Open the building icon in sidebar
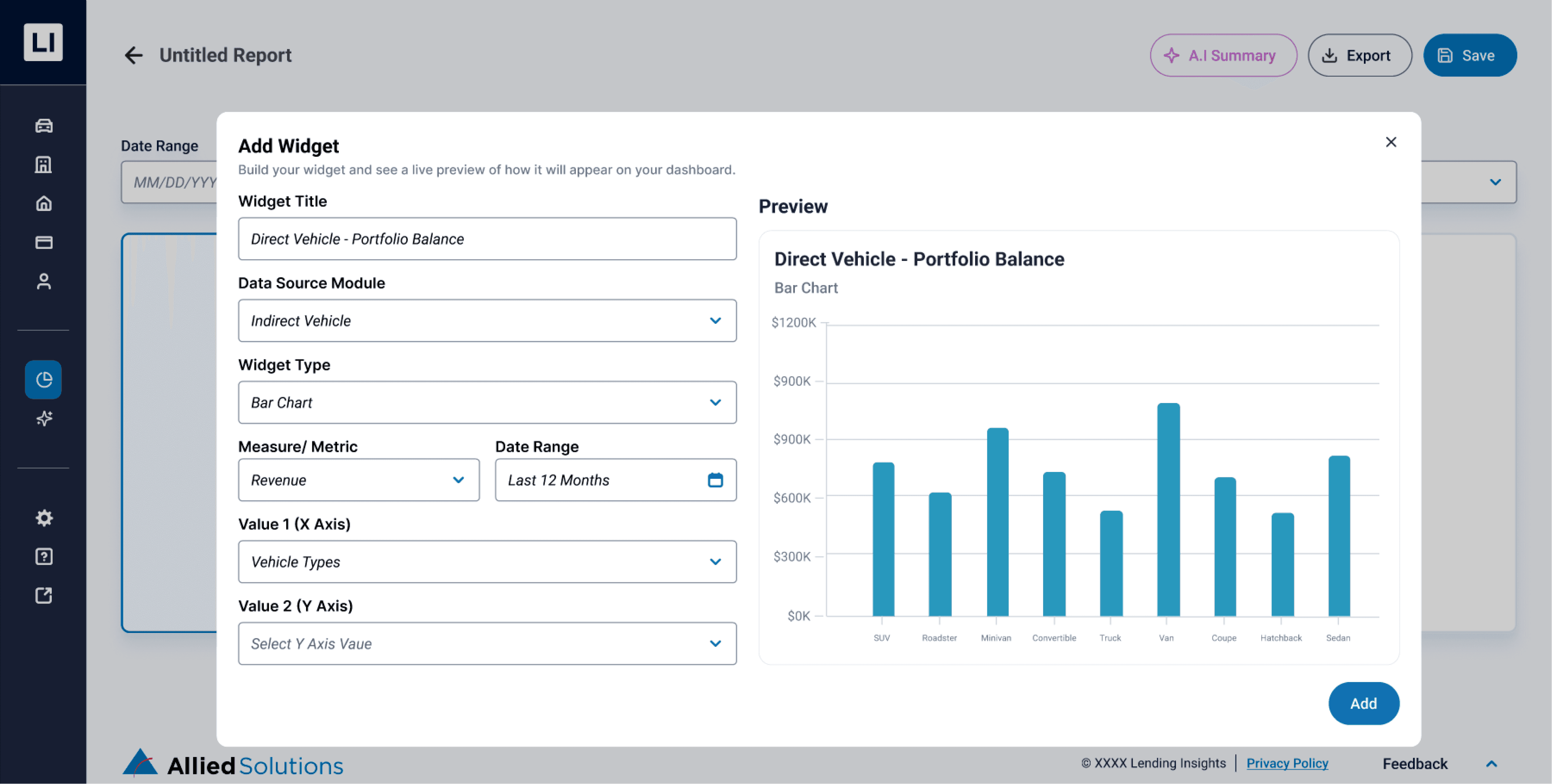Screen dimensions: 1552x784 [44, 164]
